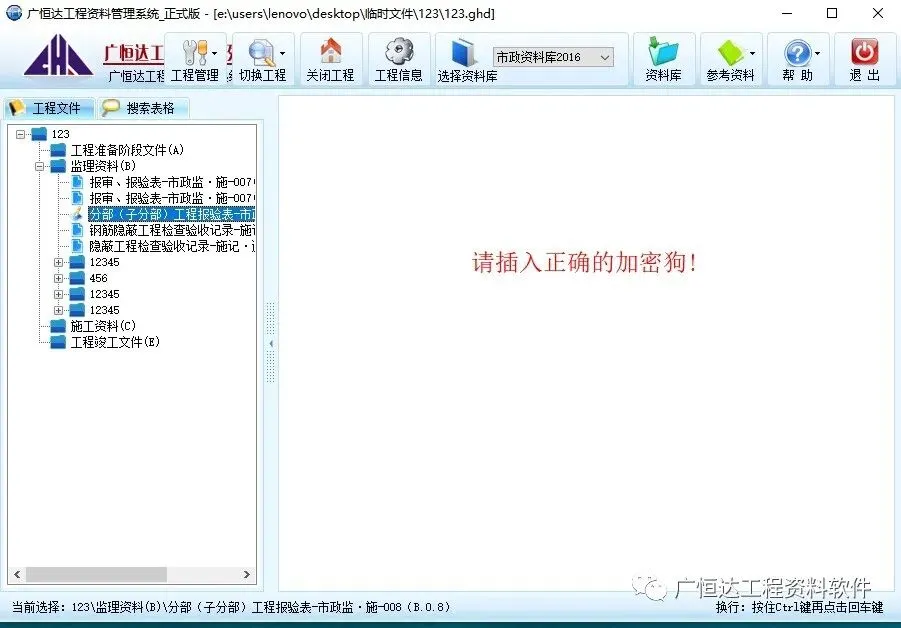This screenshot has height=628, width=901.
Task: Expand the 456 folder node
Action: pyautogui.click(x=59, y=278)
